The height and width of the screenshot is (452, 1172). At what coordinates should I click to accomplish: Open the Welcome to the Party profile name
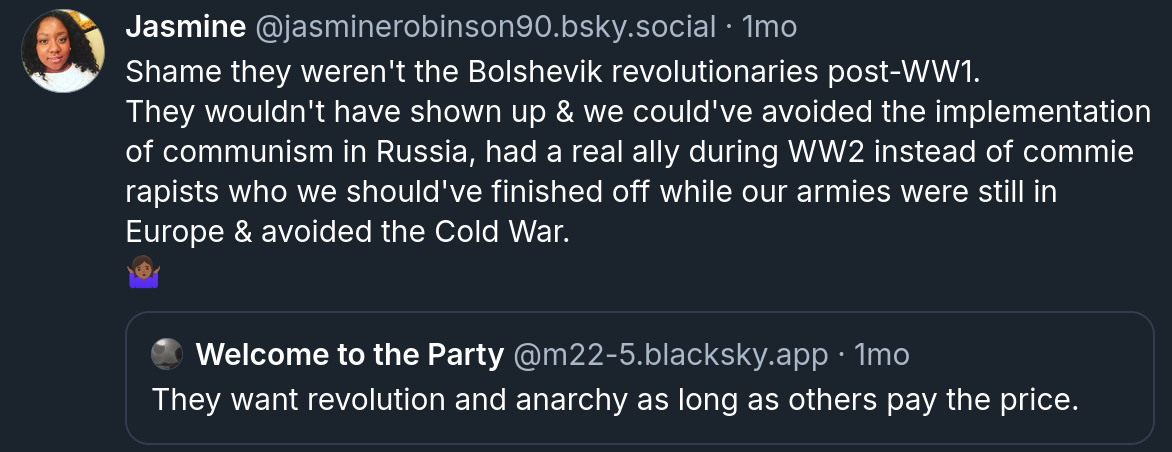pos(349,354)
